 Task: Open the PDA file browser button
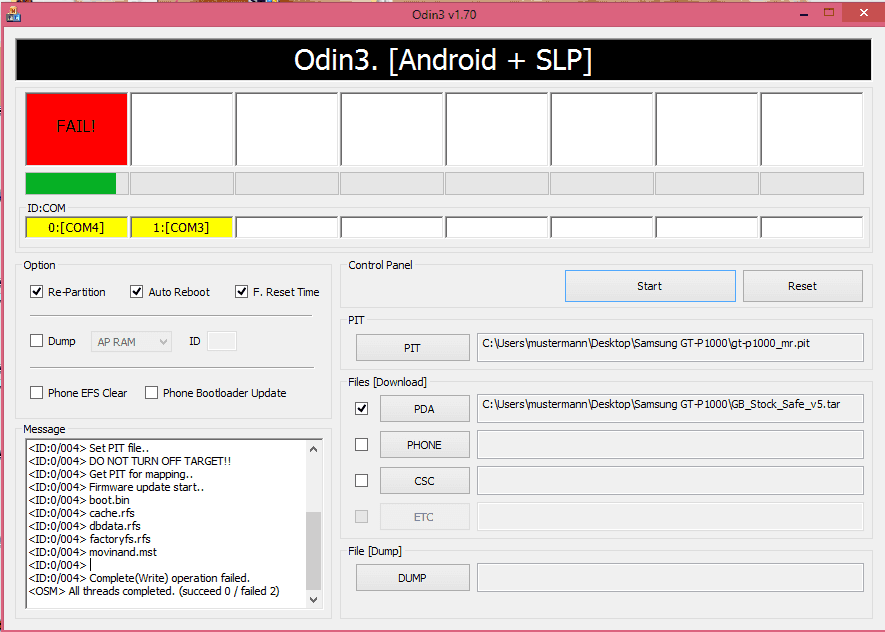(x=424, y=409)
